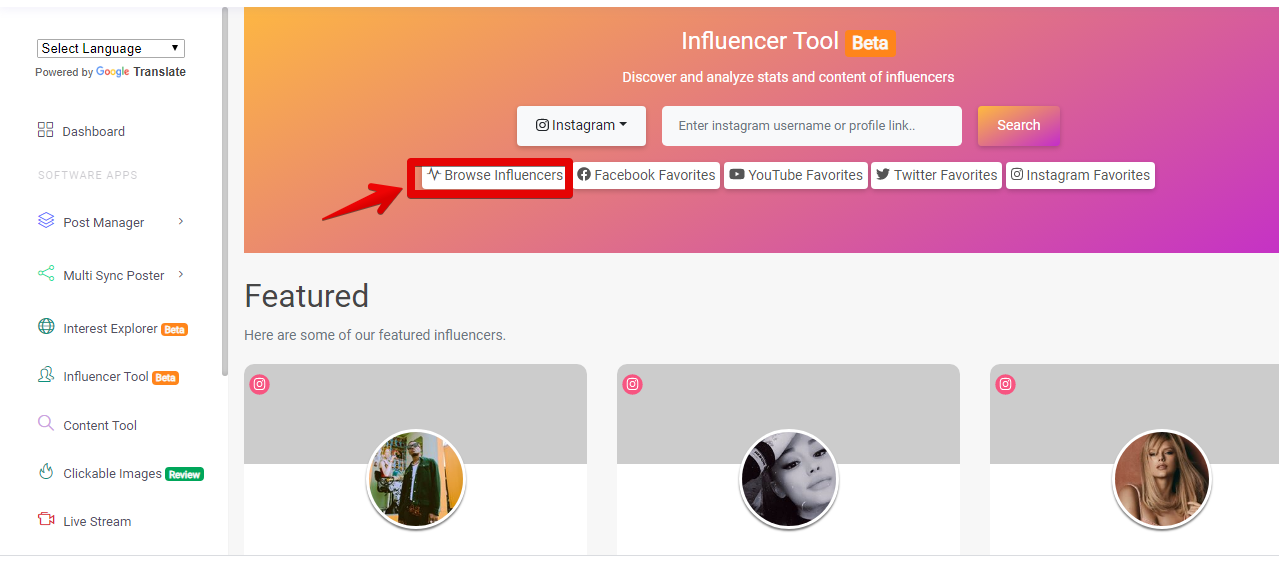The width and height of the screenshot is (1279, 562).
Task: Click the Content Tool magnifier icon
Action: point(46,423)
